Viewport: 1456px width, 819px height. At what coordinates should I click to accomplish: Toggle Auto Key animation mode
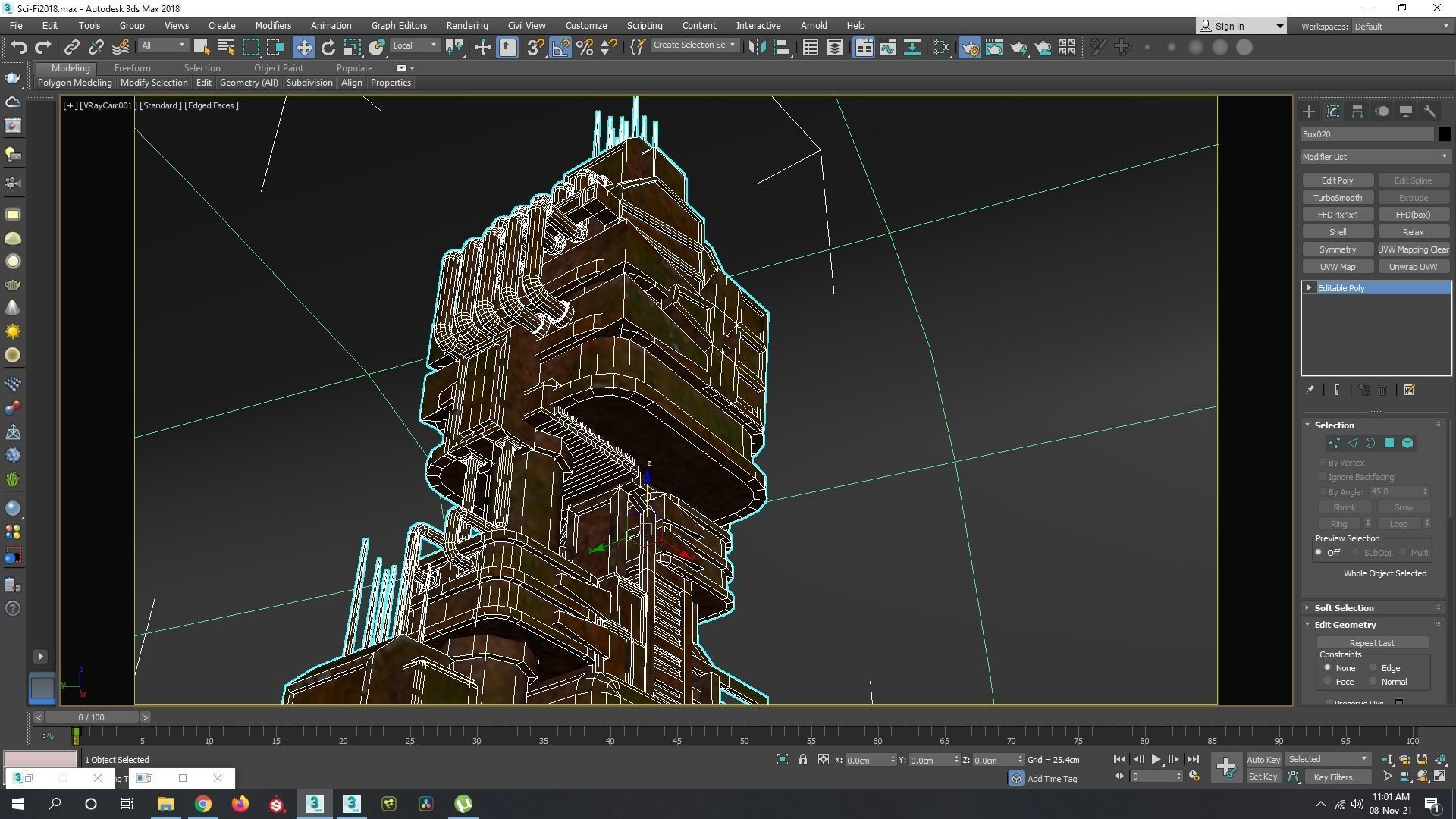(x=1263, y=759)
